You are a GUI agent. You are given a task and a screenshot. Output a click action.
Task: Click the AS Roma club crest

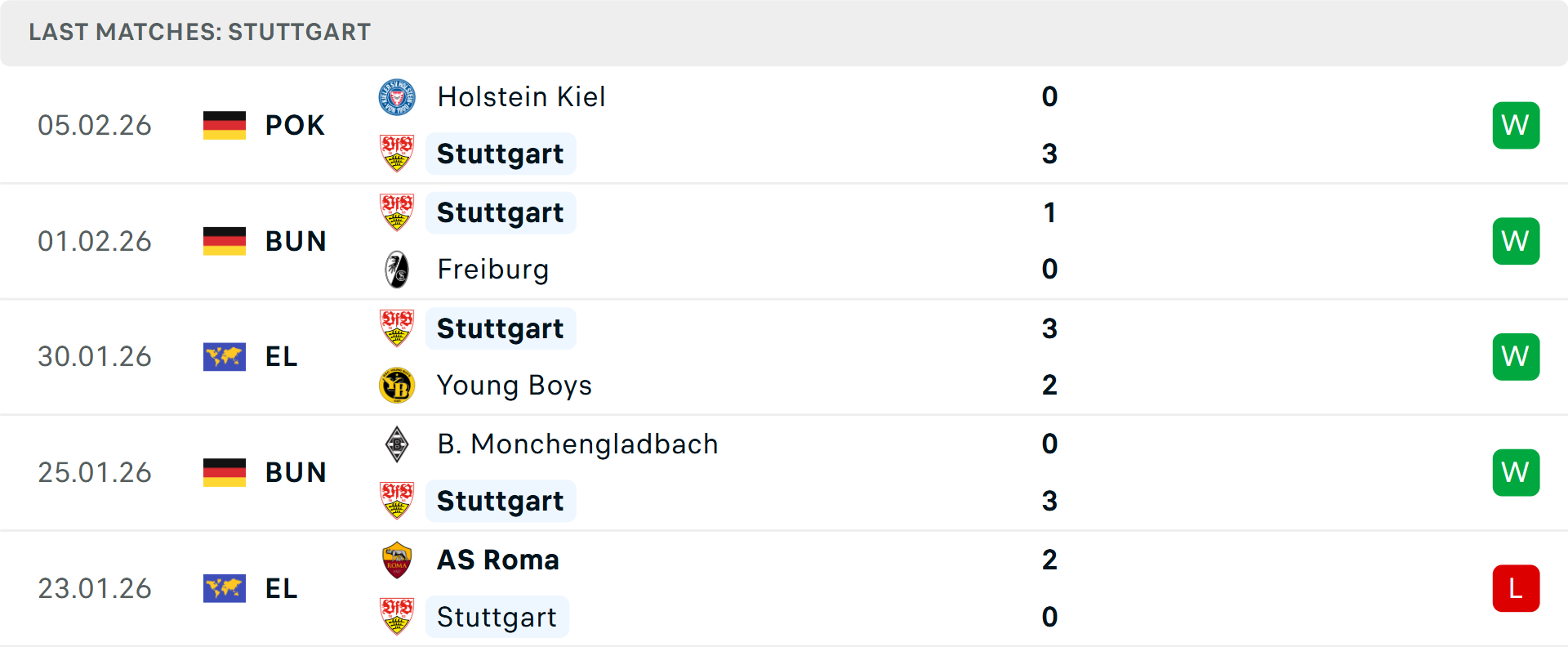[x=397, y=560]
